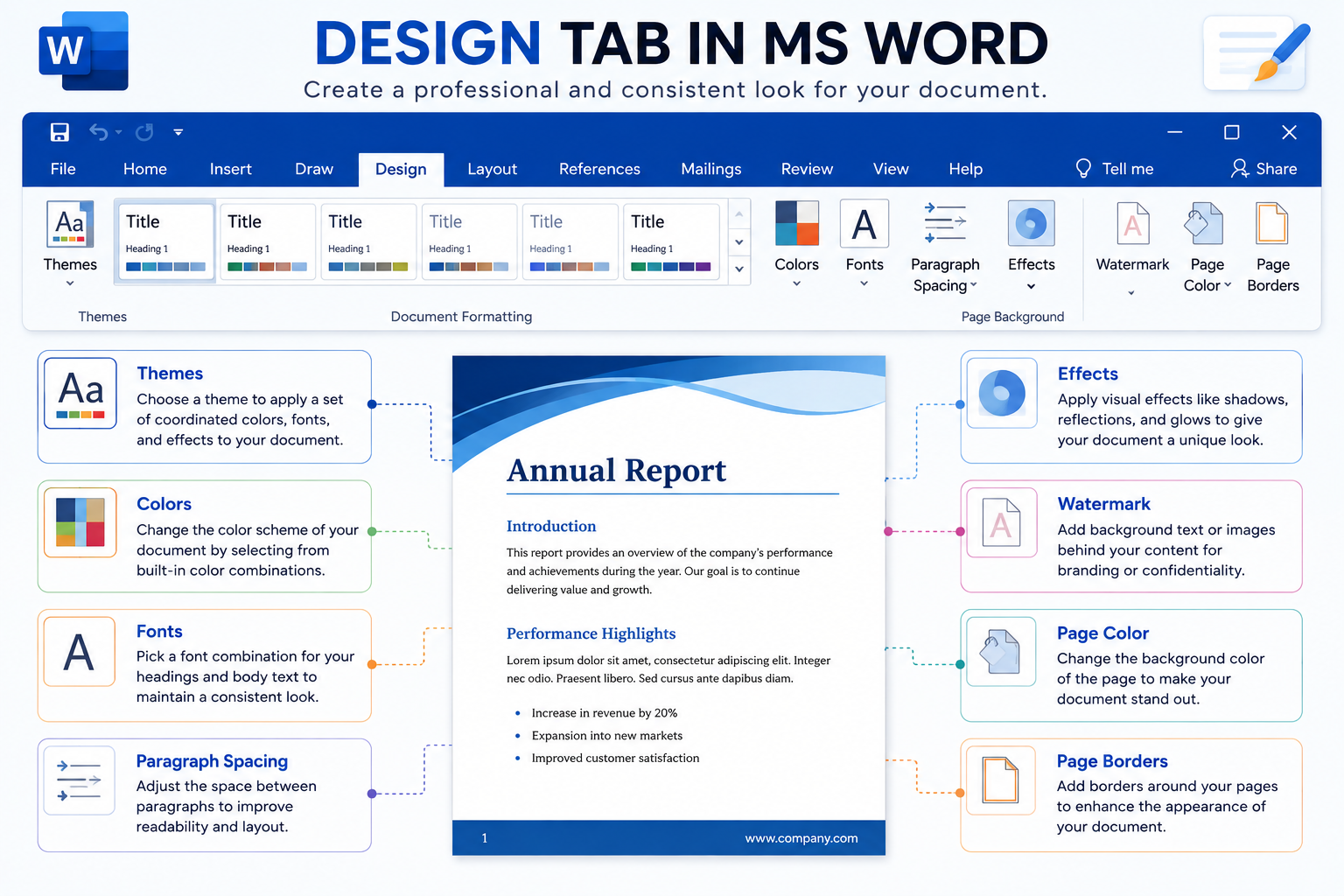Click the Themes Aa icon in description card
Image resolution: width=1344 pixels, height=896 pixels.
tap(80, 393)
